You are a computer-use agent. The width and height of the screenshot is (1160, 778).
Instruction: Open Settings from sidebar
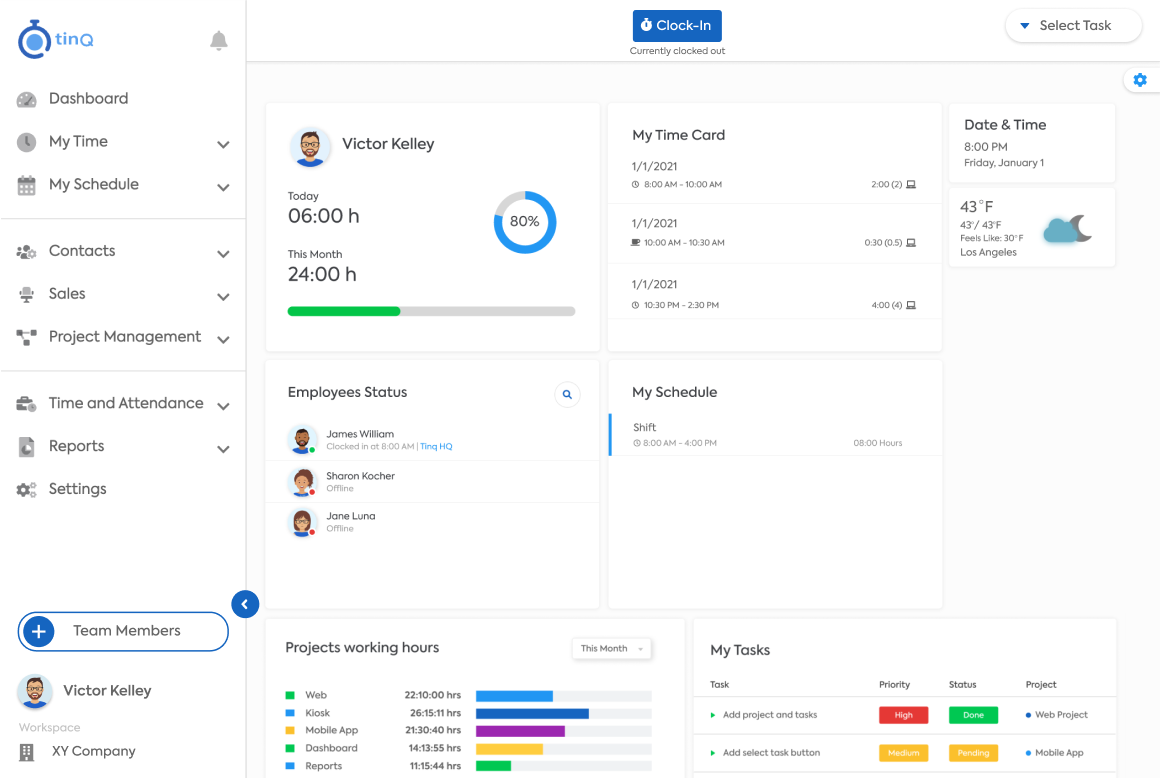pos(77,489)
